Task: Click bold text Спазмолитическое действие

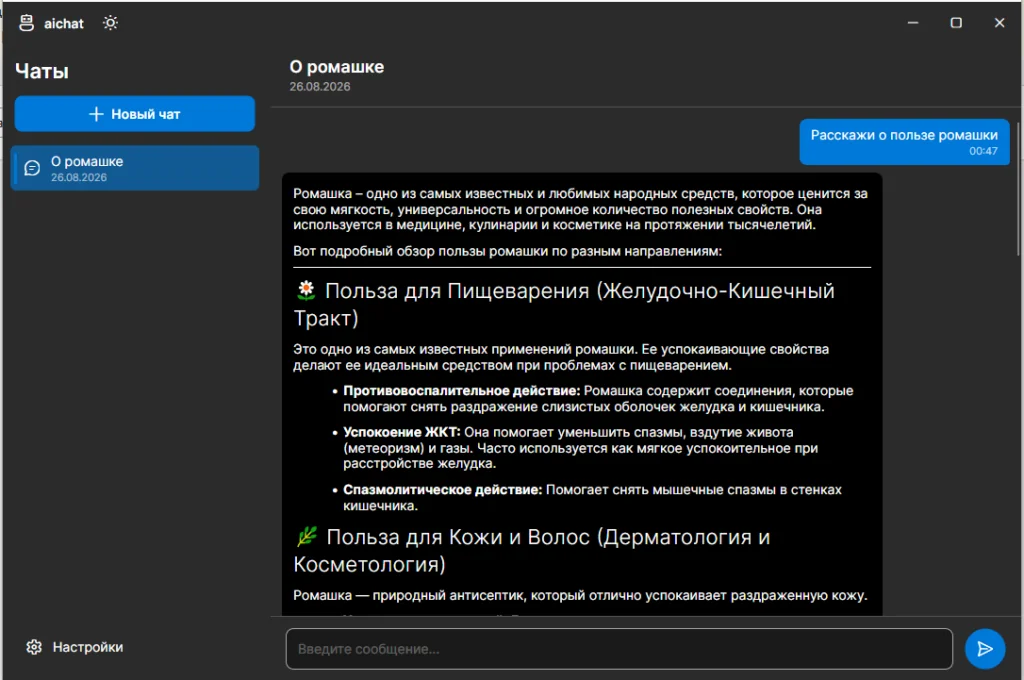Action: click(x=443, y=490)
